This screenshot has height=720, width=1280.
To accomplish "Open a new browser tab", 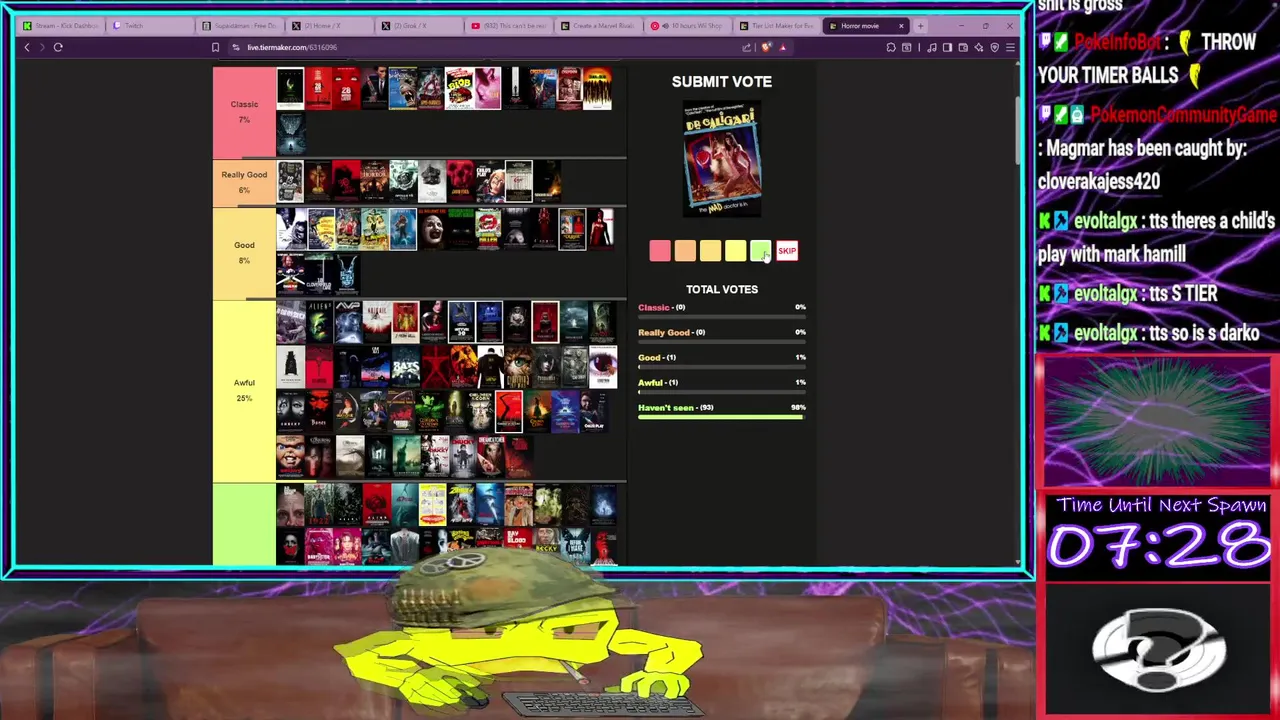I will point(920,26).
